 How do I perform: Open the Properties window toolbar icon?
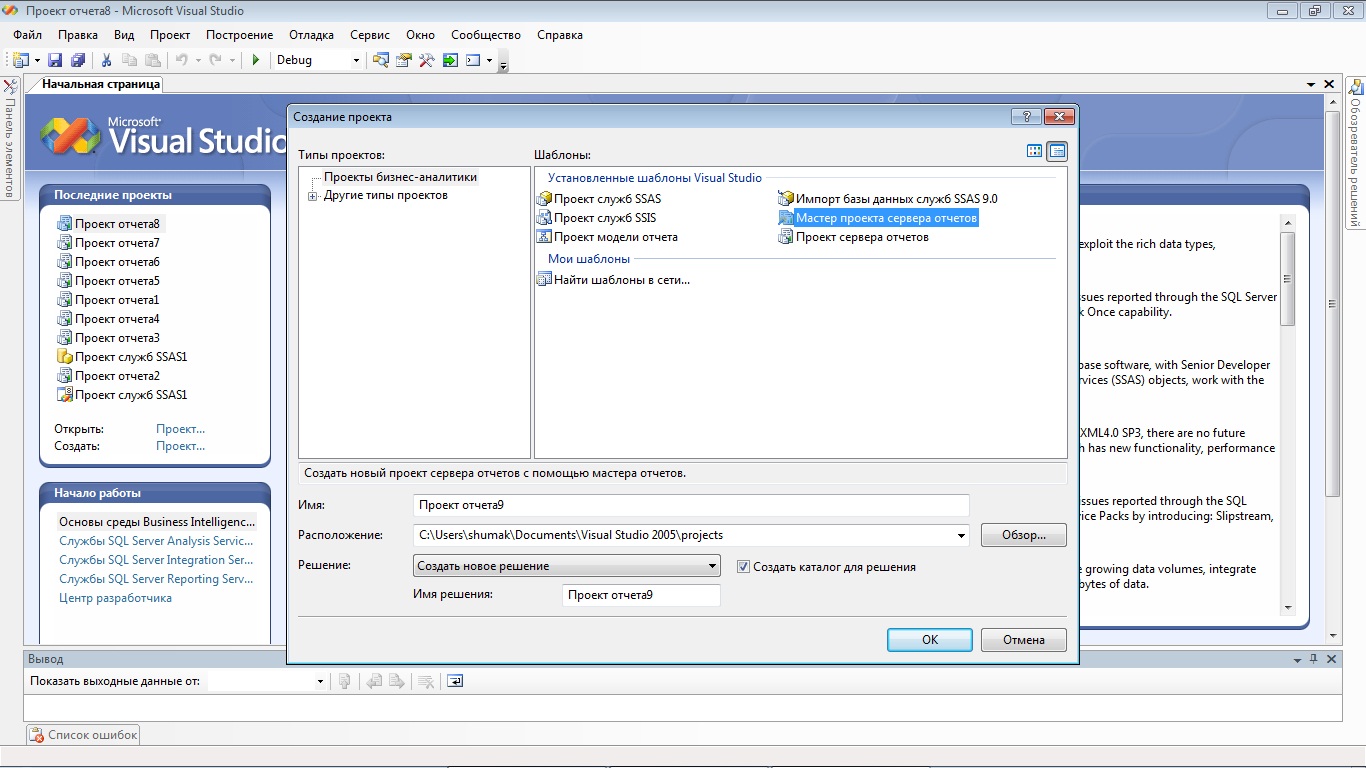click(x=404, y=60)
